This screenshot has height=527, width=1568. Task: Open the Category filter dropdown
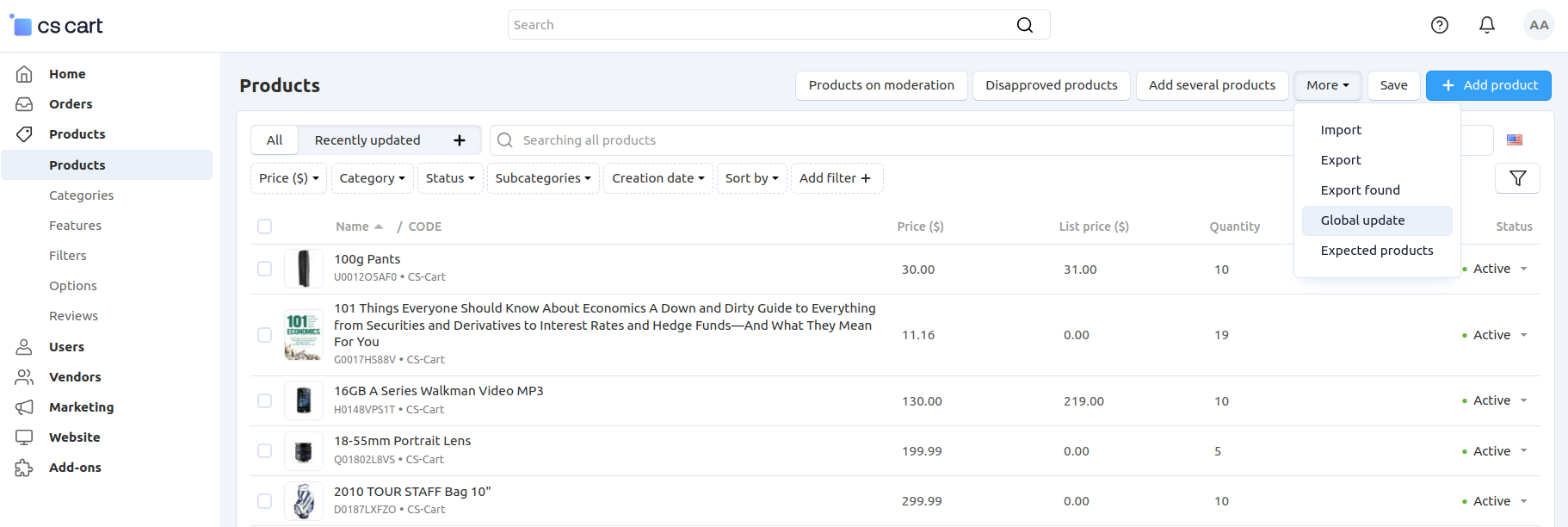coord(373,178)
